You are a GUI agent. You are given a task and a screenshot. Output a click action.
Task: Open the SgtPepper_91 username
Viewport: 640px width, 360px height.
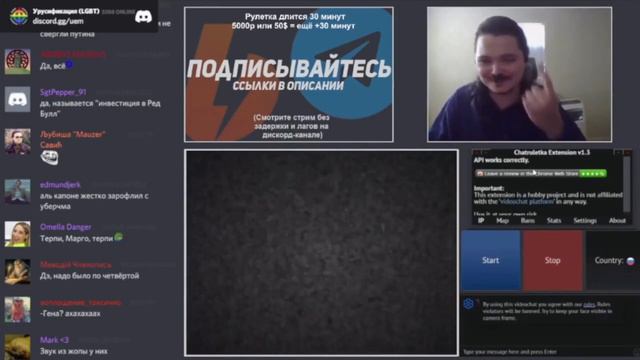[63, 92]
